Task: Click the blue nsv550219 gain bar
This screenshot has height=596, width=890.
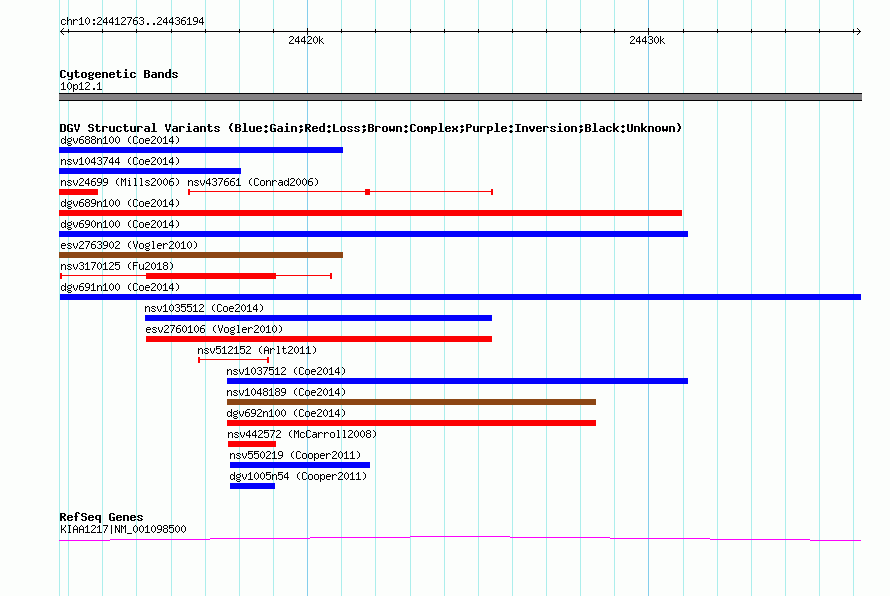Action: [x=300, y=465]
